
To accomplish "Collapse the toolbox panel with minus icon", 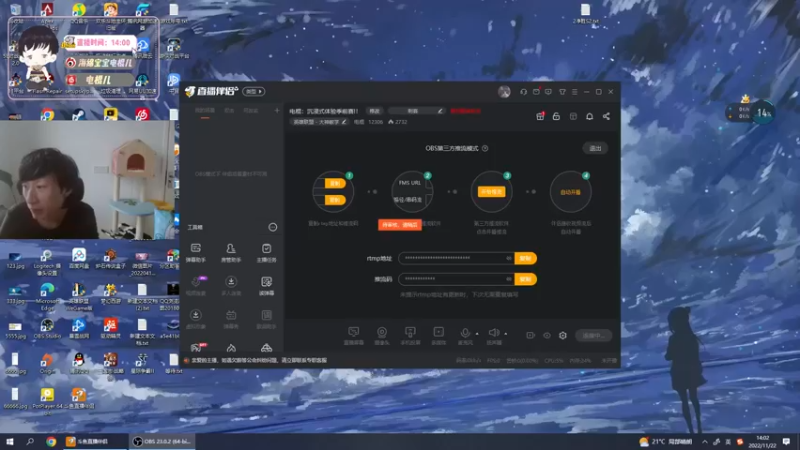I will (x=273, y=227).
